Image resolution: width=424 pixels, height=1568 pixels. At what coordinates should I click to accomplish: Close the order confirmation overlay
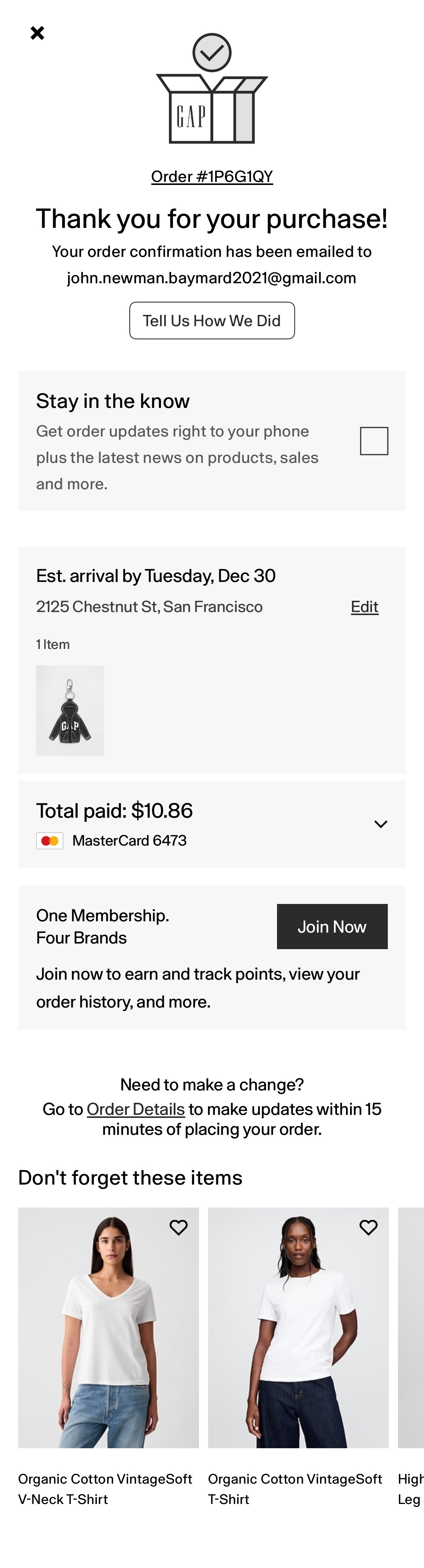37,33
